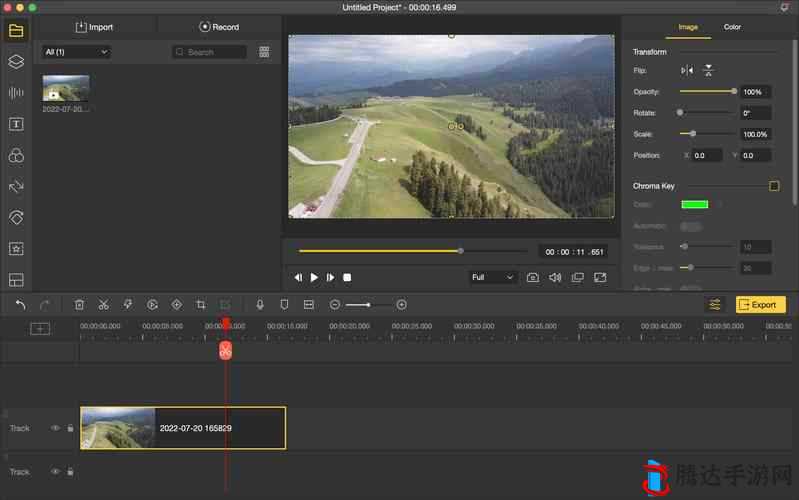Click the lightning quick-split tool

point(128,305)
